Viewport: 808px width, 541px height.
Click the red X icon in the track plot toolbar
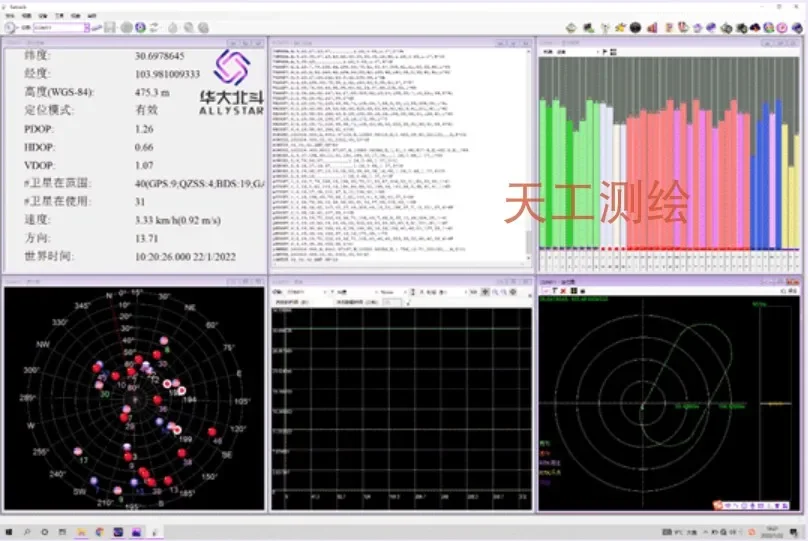pyautogui.click(x=563, y=291)
